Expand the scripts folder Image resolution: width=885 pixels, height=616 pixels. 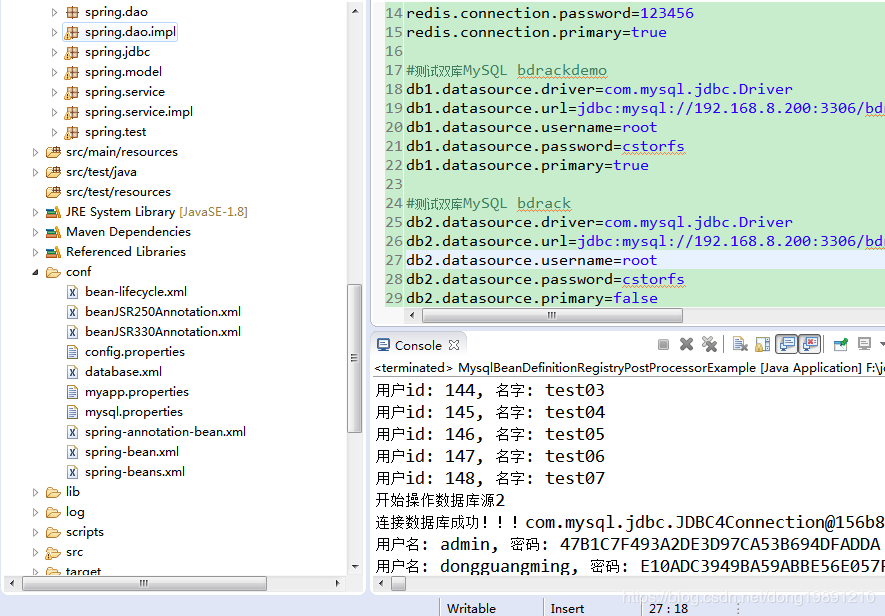[x=35, y=532]
